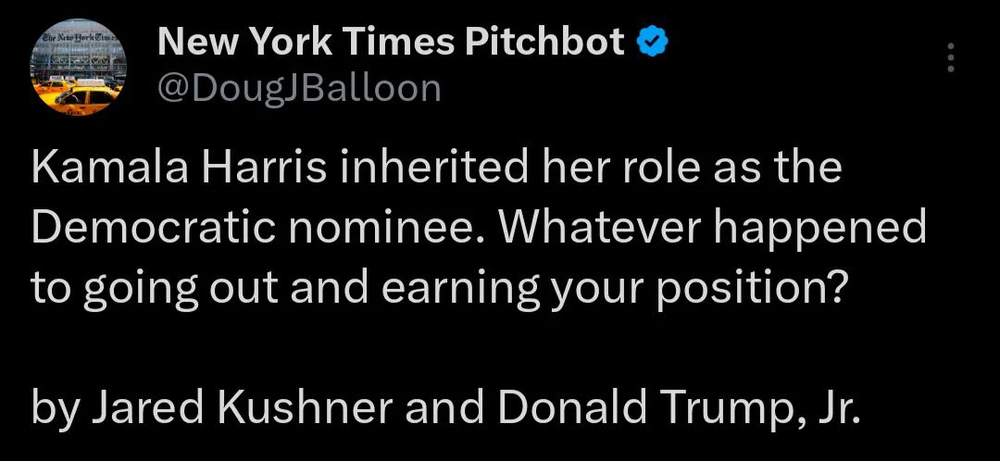The width and height of the screenshot is (1000, 461).
Task: Open the @DougJBalloon handle link
Action: pyautogui.click(x=299, y=88)
